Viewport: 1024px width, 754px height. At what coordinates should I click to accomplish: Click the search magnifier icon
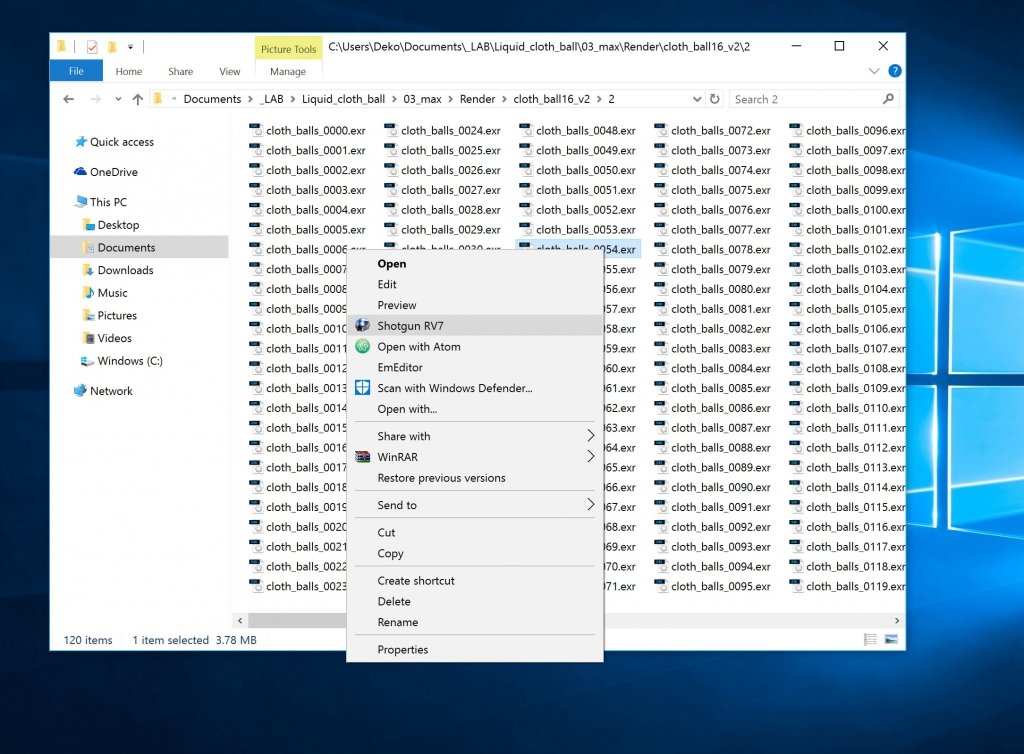point(888,99)
